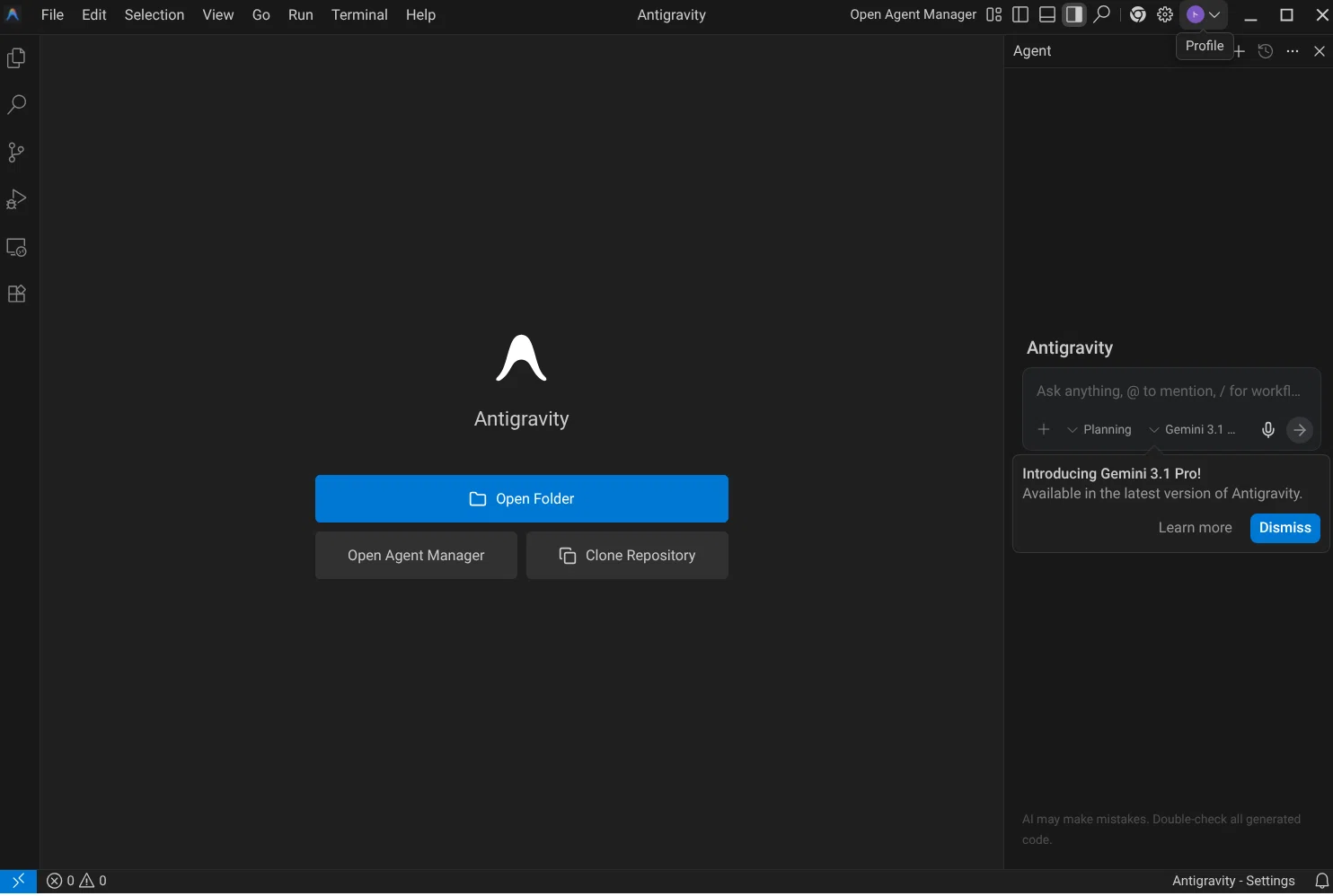Open the Source Control view

click(x=16, y=153)
